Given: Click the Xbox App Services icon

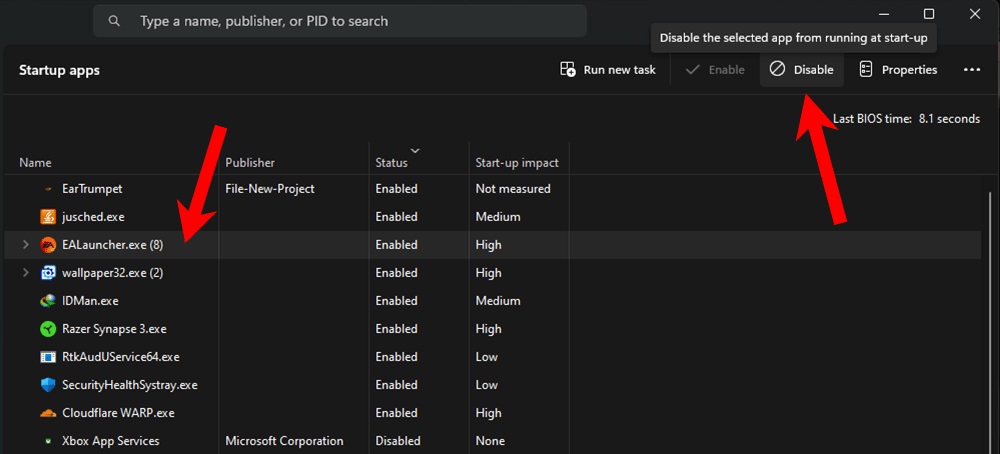Looking at the screenshot, I should [48, 441].
